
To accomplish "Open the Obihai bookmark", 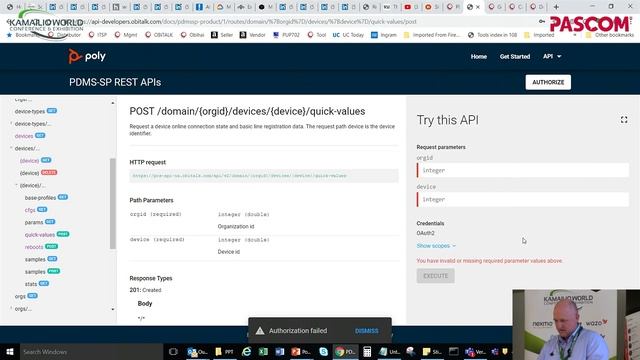I will [x=193, y=35].
